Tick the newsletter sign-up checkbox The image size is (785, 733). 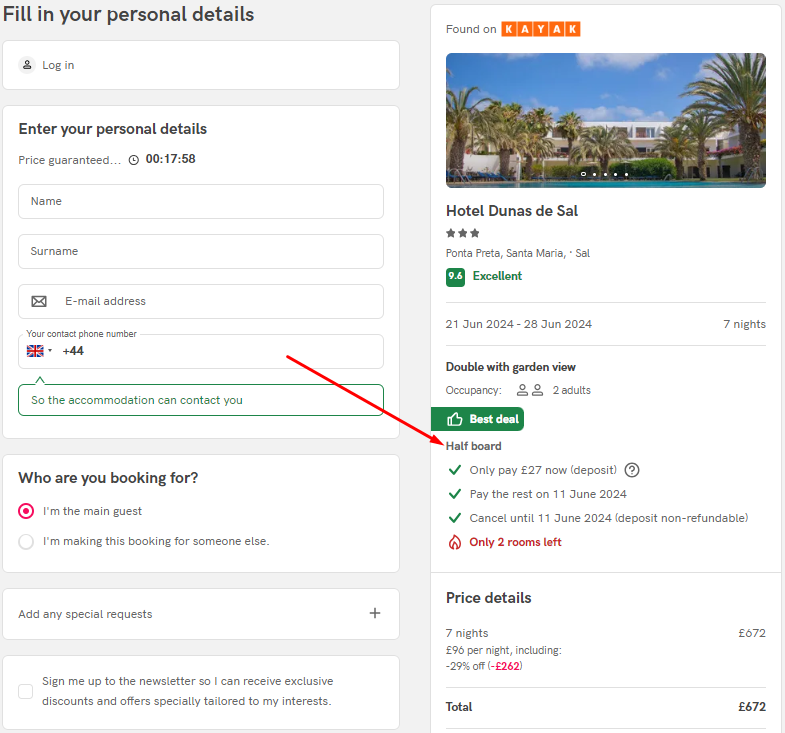pyautogui.click(x=26, y=691)
